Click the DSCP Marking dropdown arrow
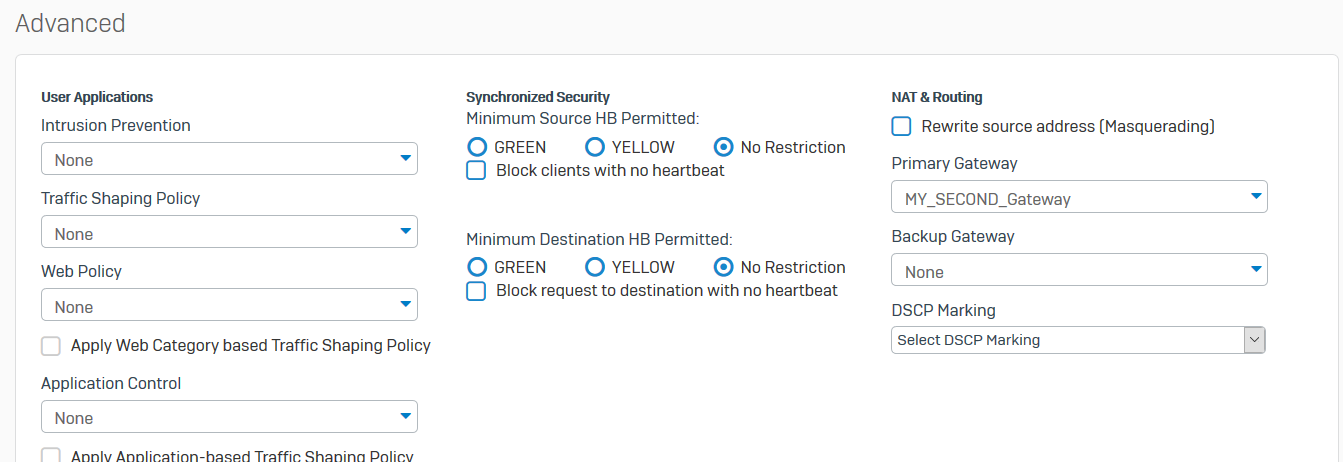This screenshot has height=462, width=1343. (x=1254, y=340)
